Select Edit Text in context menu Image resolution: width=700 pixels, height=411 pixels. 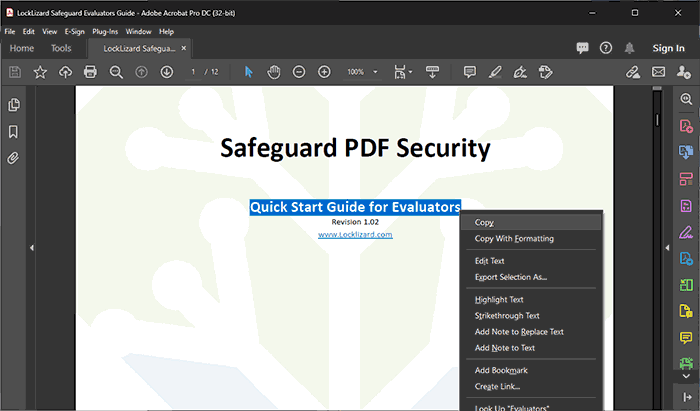[531, 261]
